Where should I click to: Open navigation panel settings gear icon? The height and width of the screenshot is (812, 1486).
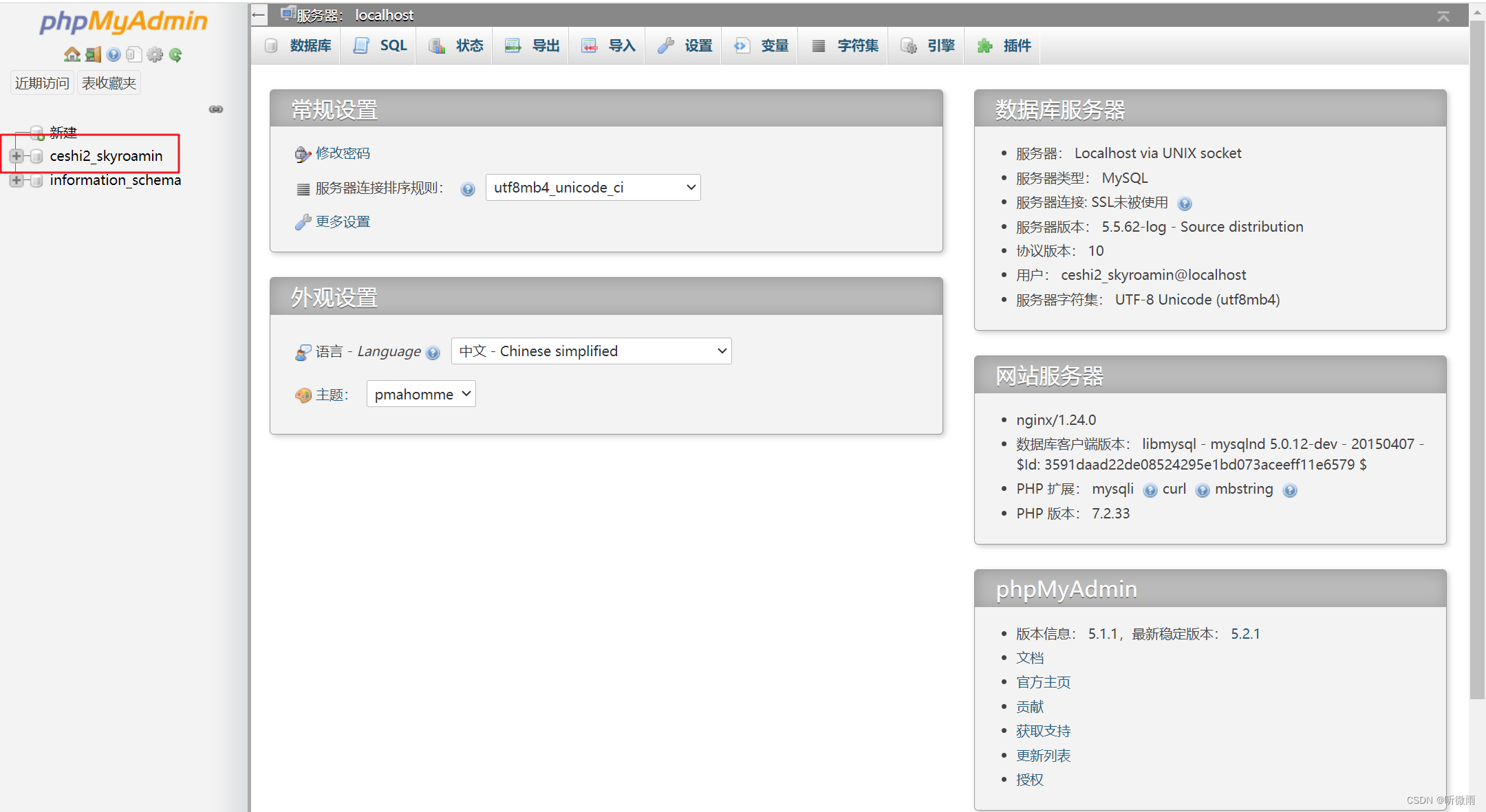click(x=155, y=54)
